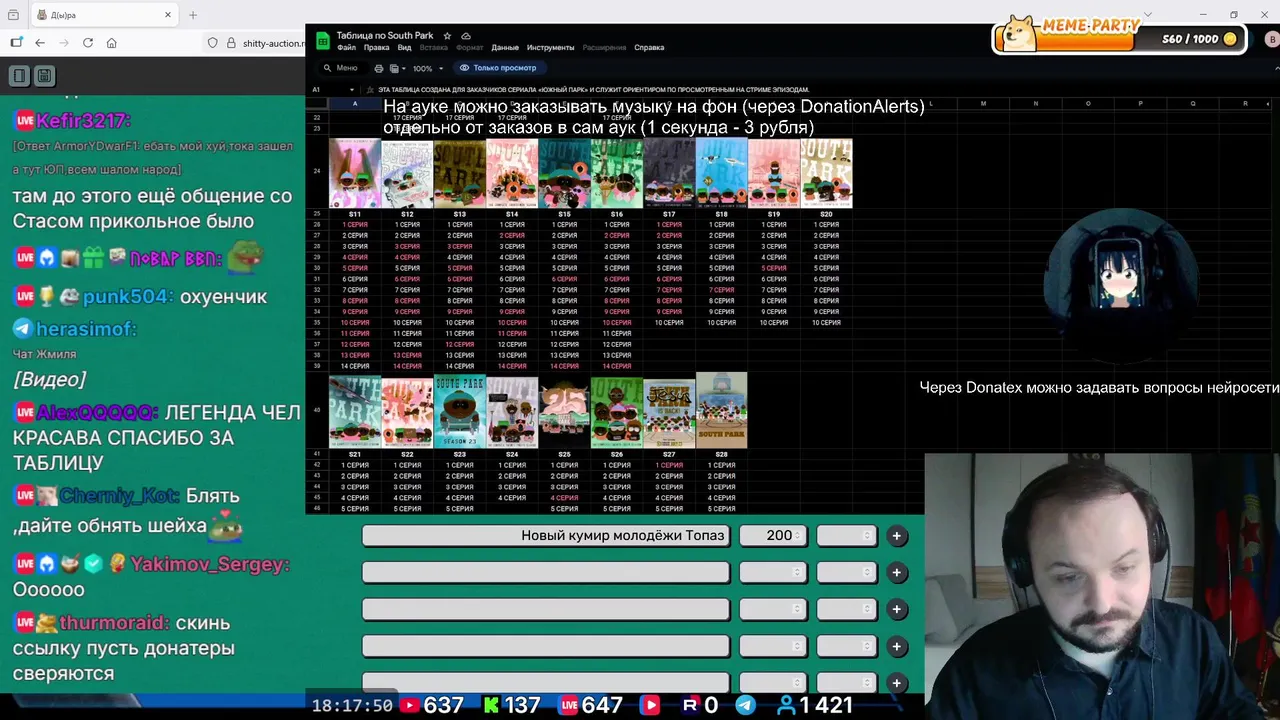Click the amount field showing 200
The width and height of the screenshot is (1280, 720).
[x=772, y=536]
